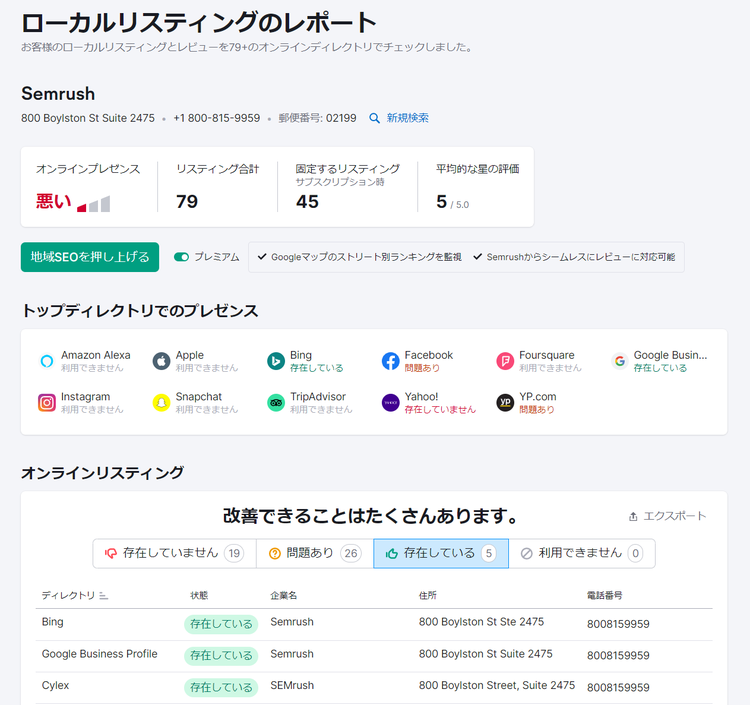Click the Yahoo! 存在していません status text
The height and width of the screenshot is (705, 750).
pos(440,409)
